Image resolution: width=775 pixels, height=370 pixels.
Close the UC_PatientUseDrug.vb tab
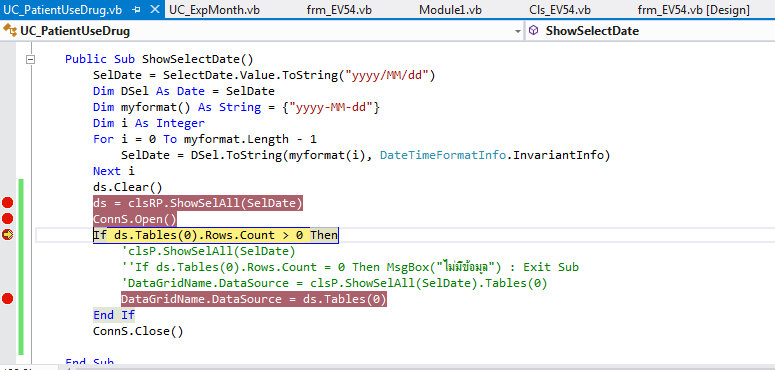tap(155, 9)
